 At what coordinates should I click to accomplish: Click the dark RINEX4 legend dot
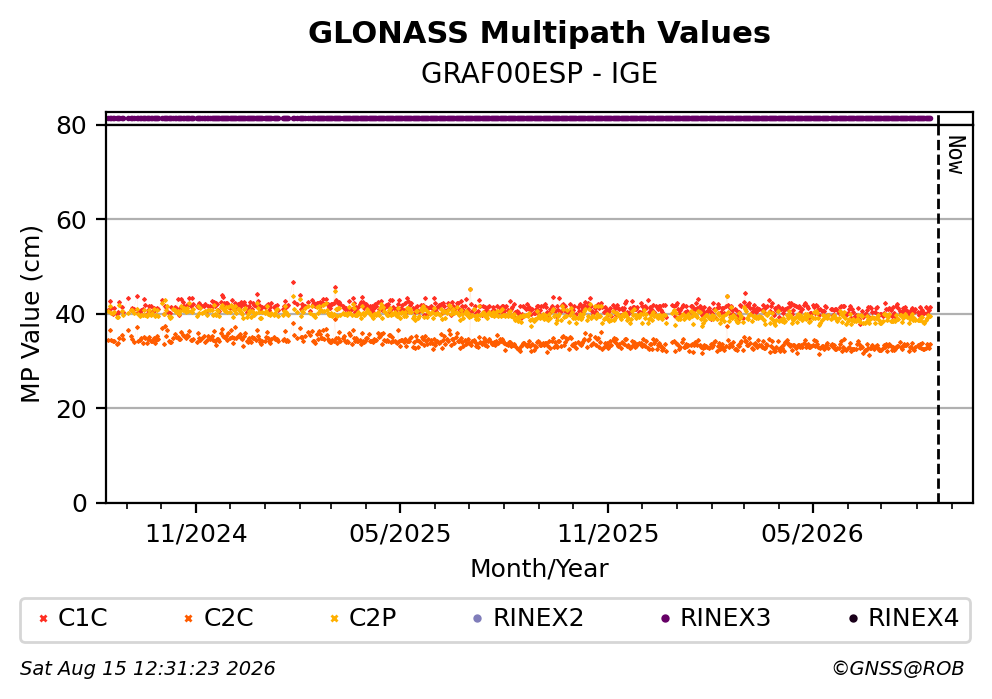853,619
